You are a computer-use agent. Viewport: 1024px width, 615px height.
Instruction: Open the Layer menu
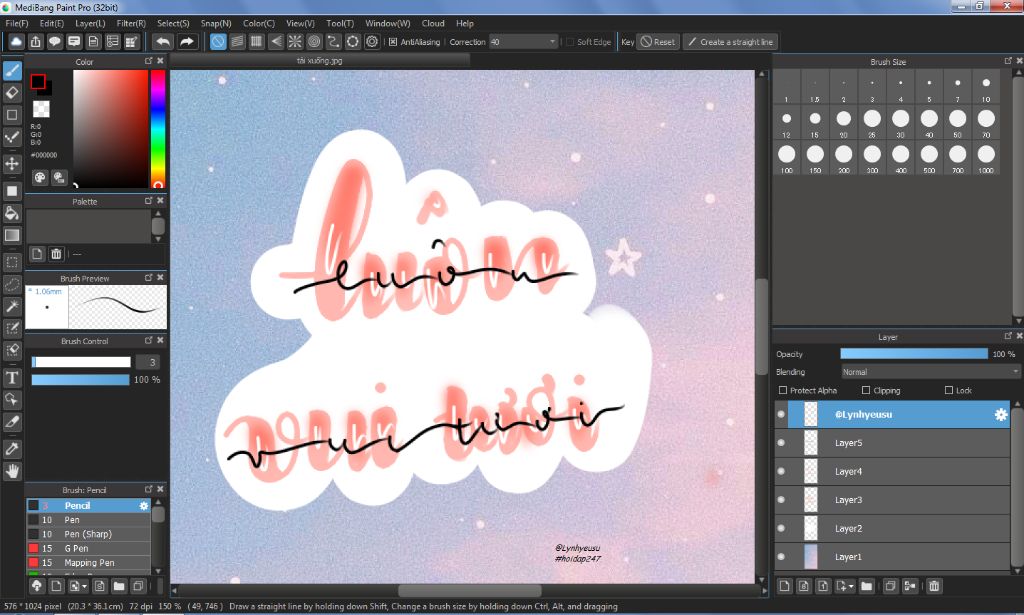pos(90,24)
